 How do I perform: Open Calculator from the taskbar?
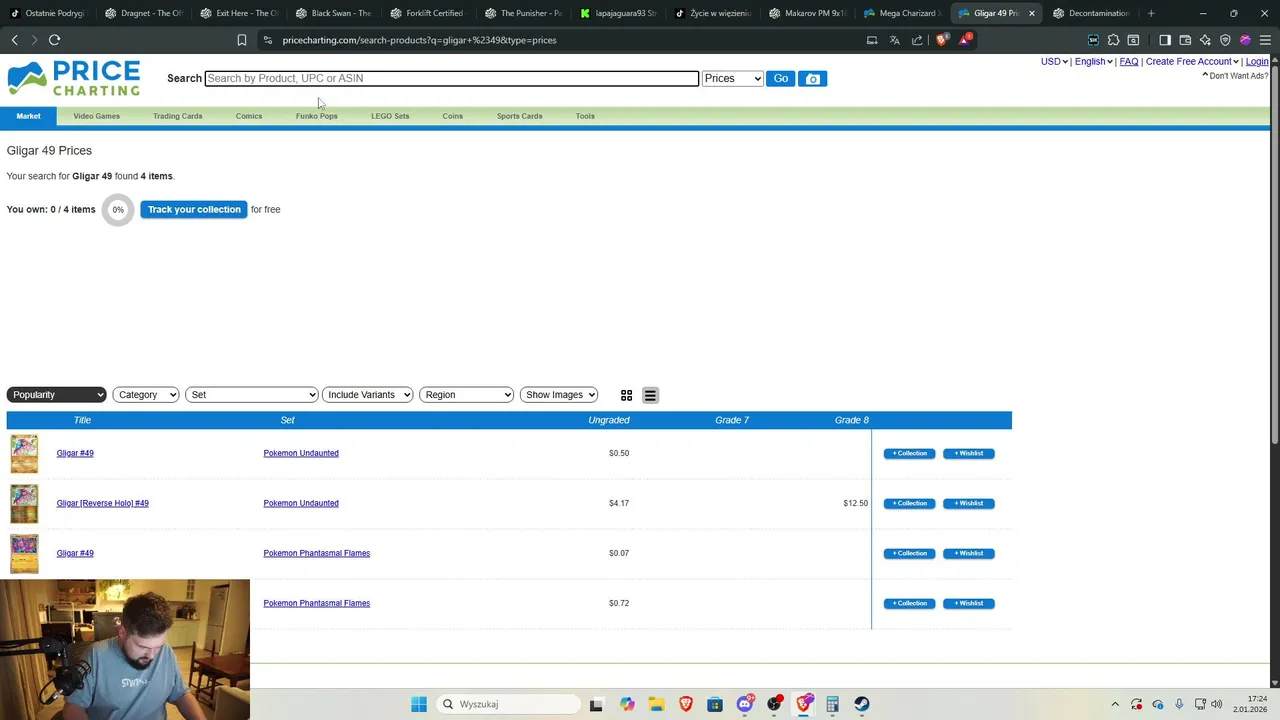click(x=832, y=704)
